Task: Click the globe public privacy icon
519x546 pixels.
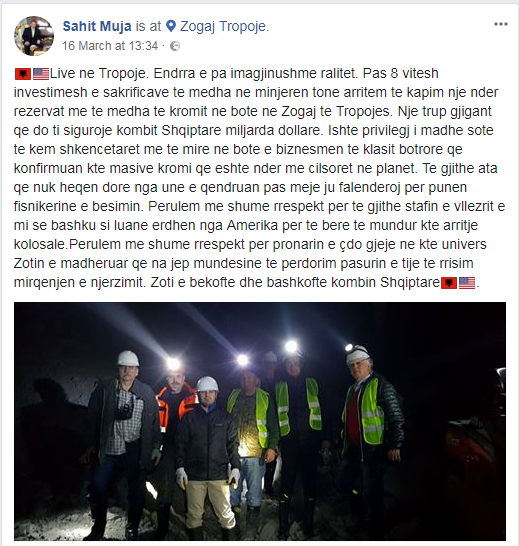Action: [x=175, y=46]
